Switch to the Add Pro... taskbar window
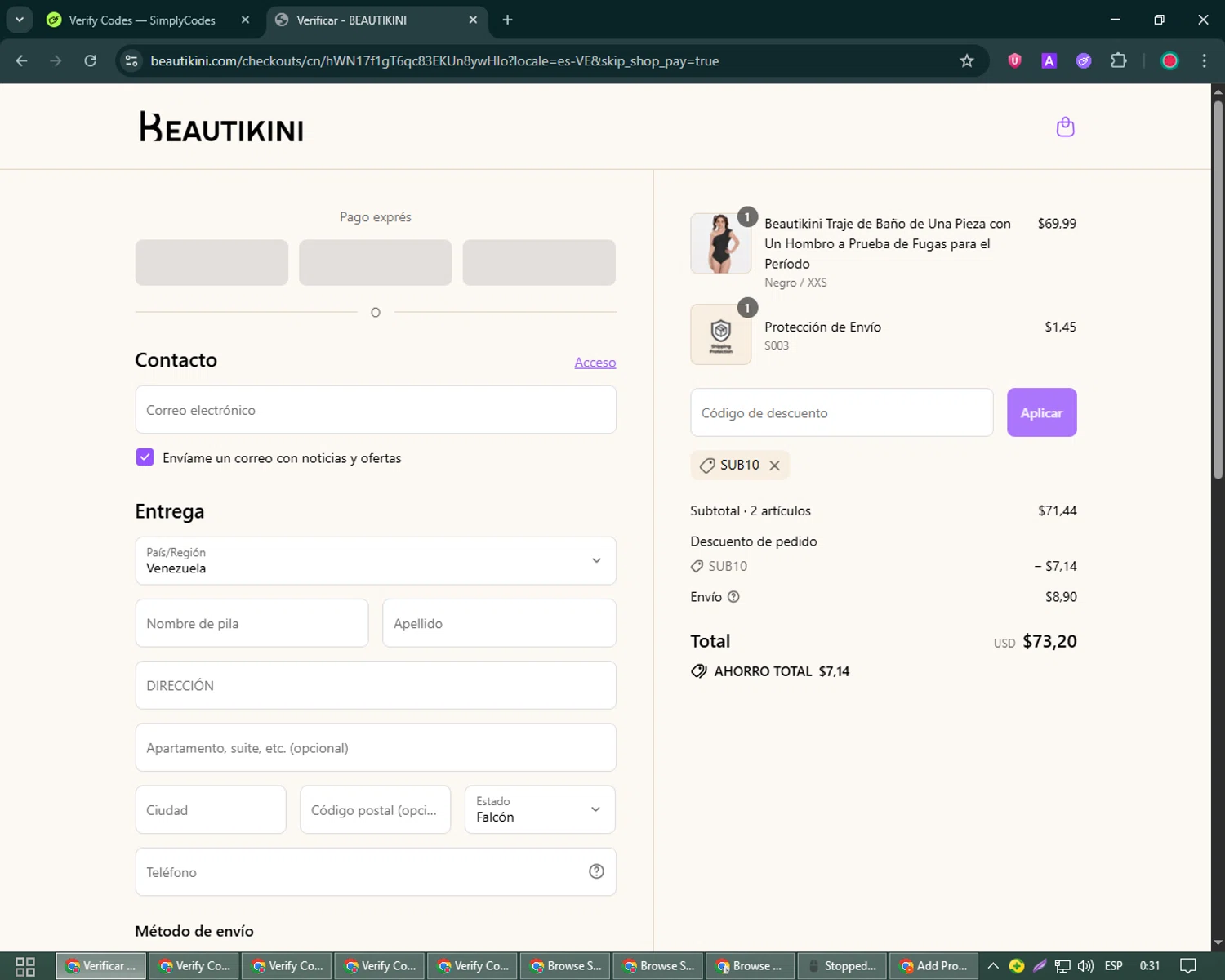The width and height of the screenshot is (1225, 980). pos(934,966)
